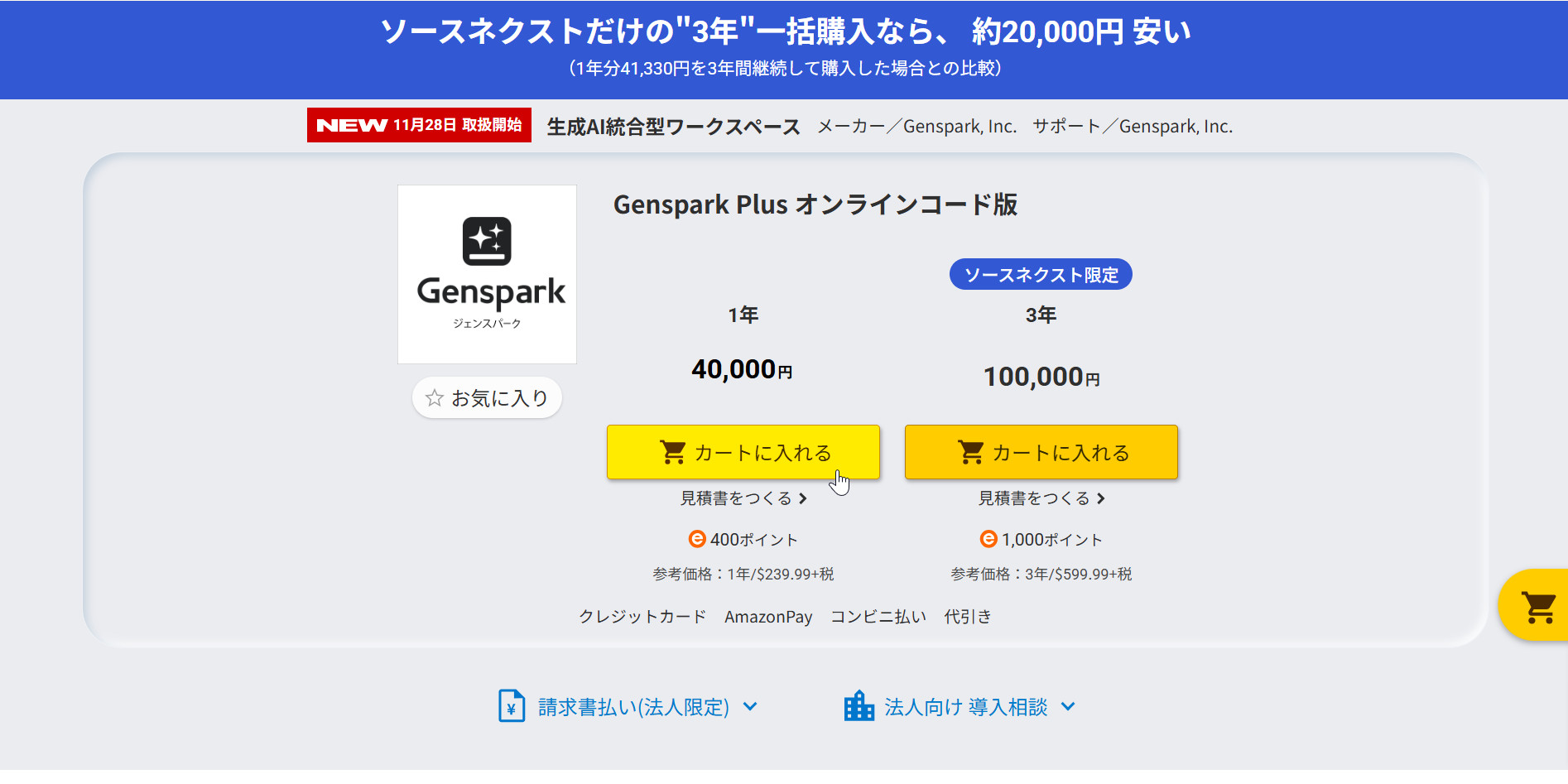Expand the 法人向け 導入相談 section

pos(965,707)
